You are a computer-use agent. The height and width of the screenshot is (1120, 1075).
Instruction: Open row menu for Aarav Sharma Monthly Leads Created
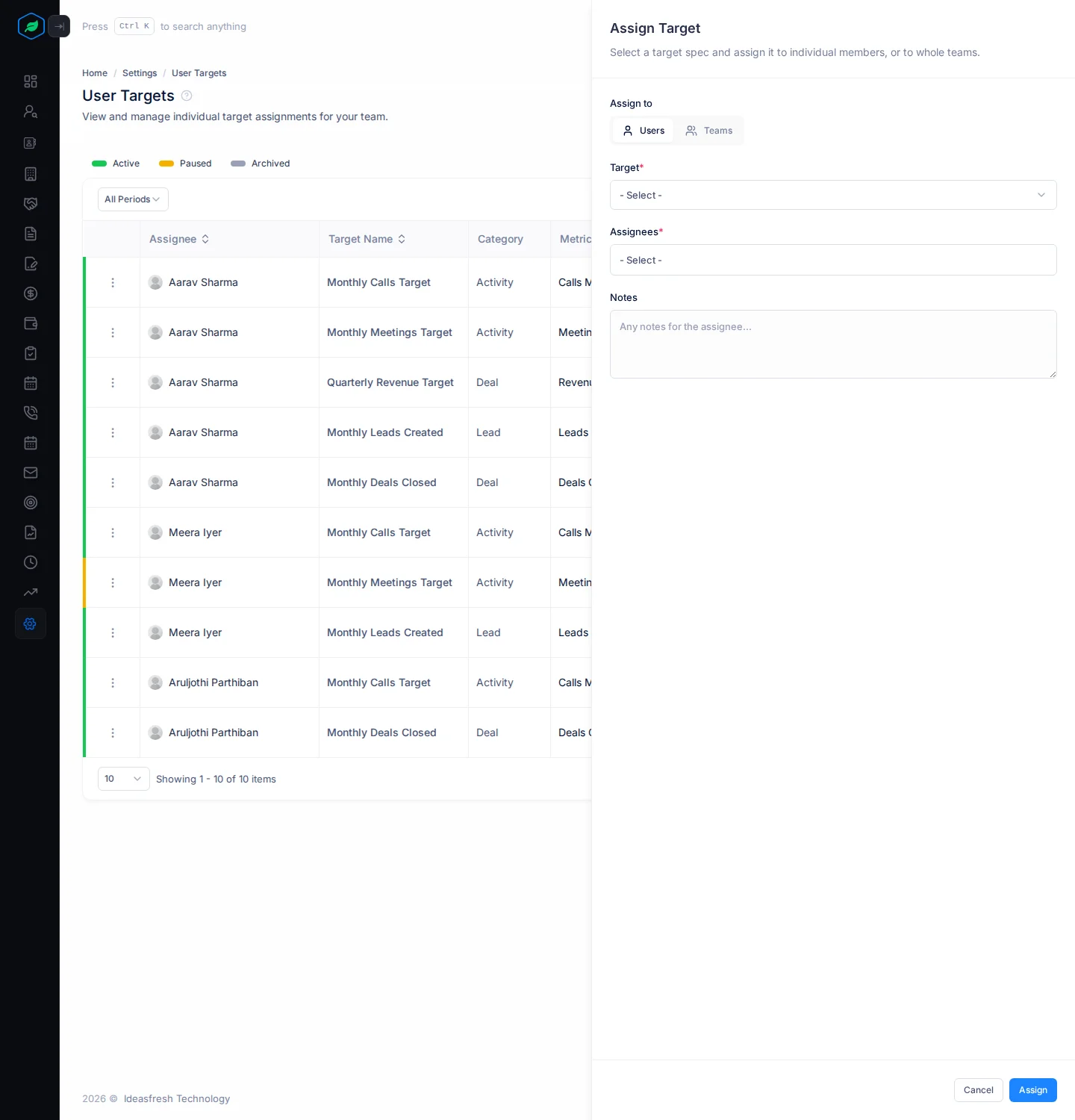click(113, 432)
